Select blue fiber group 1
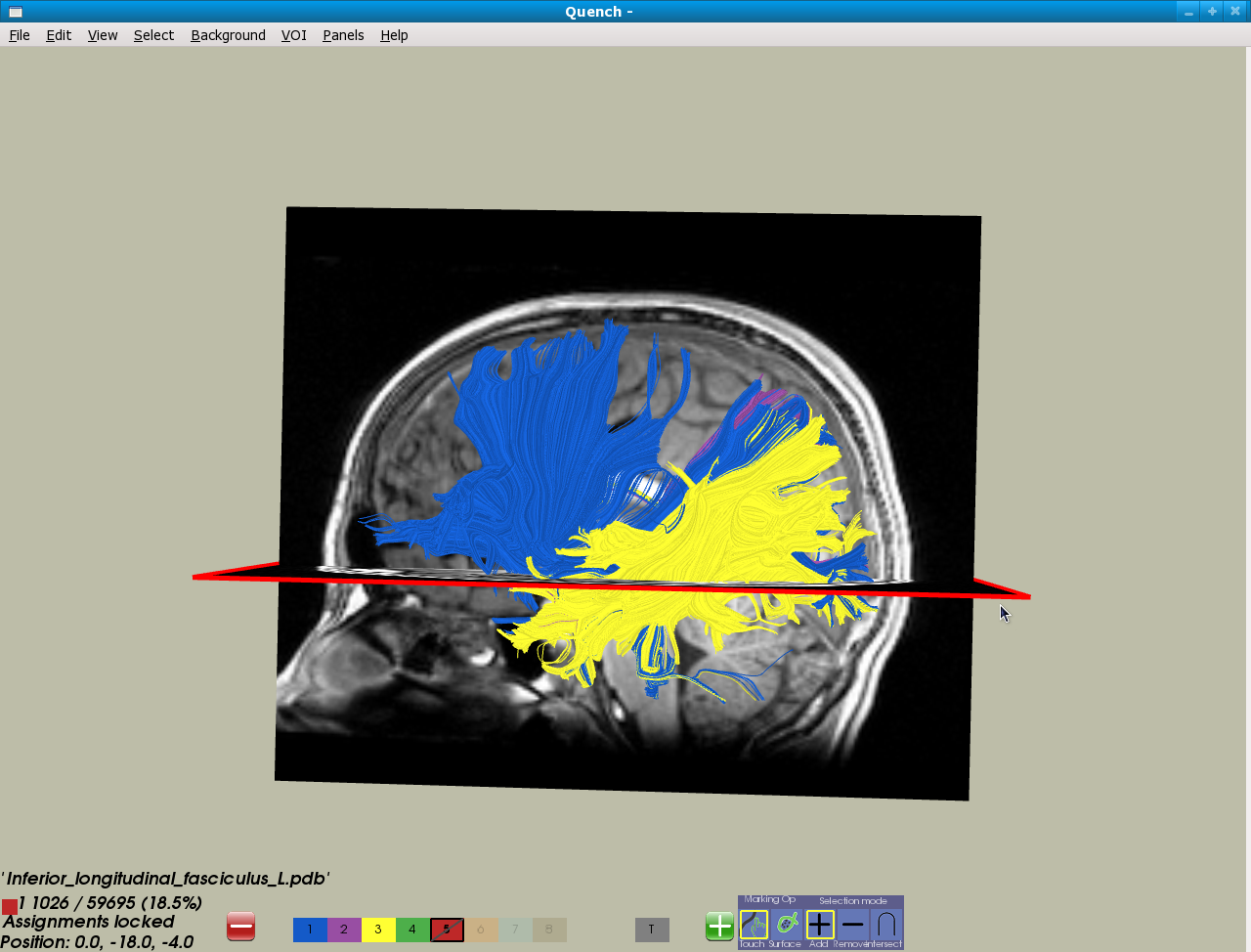1251x952 pixels. (x=310, y=930)
